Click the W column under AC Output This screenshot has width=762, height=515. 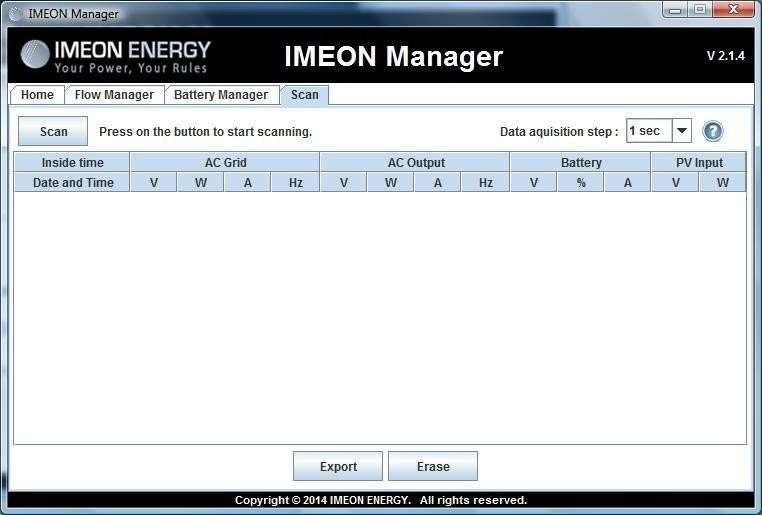click(x=391, y=183)
